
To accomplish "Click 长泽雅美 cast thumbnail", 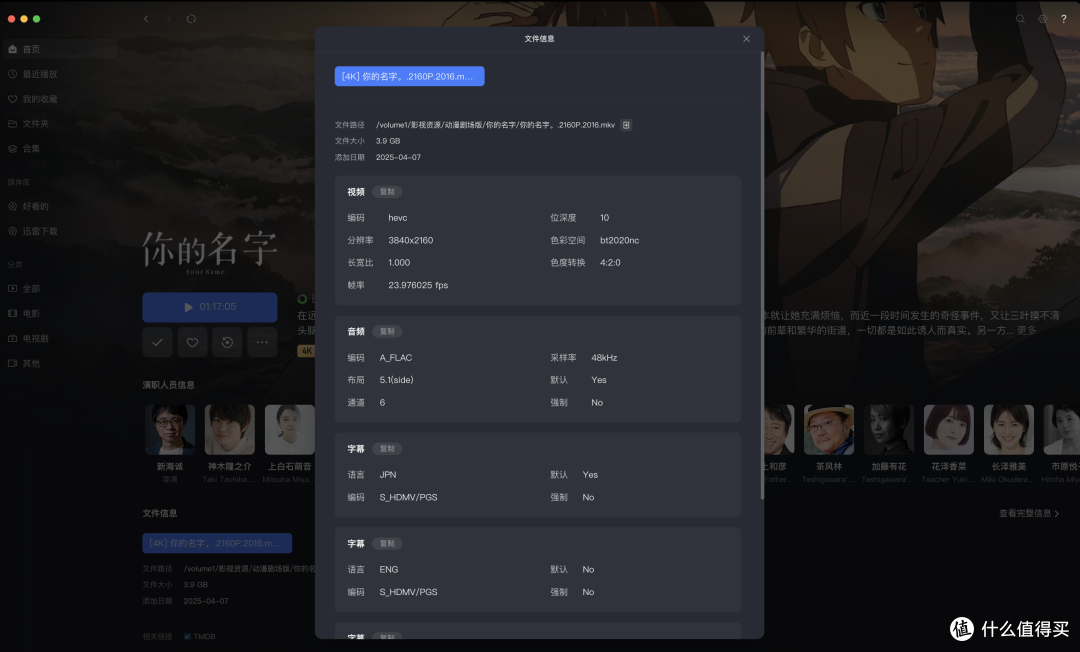I will coord(1008,430).
